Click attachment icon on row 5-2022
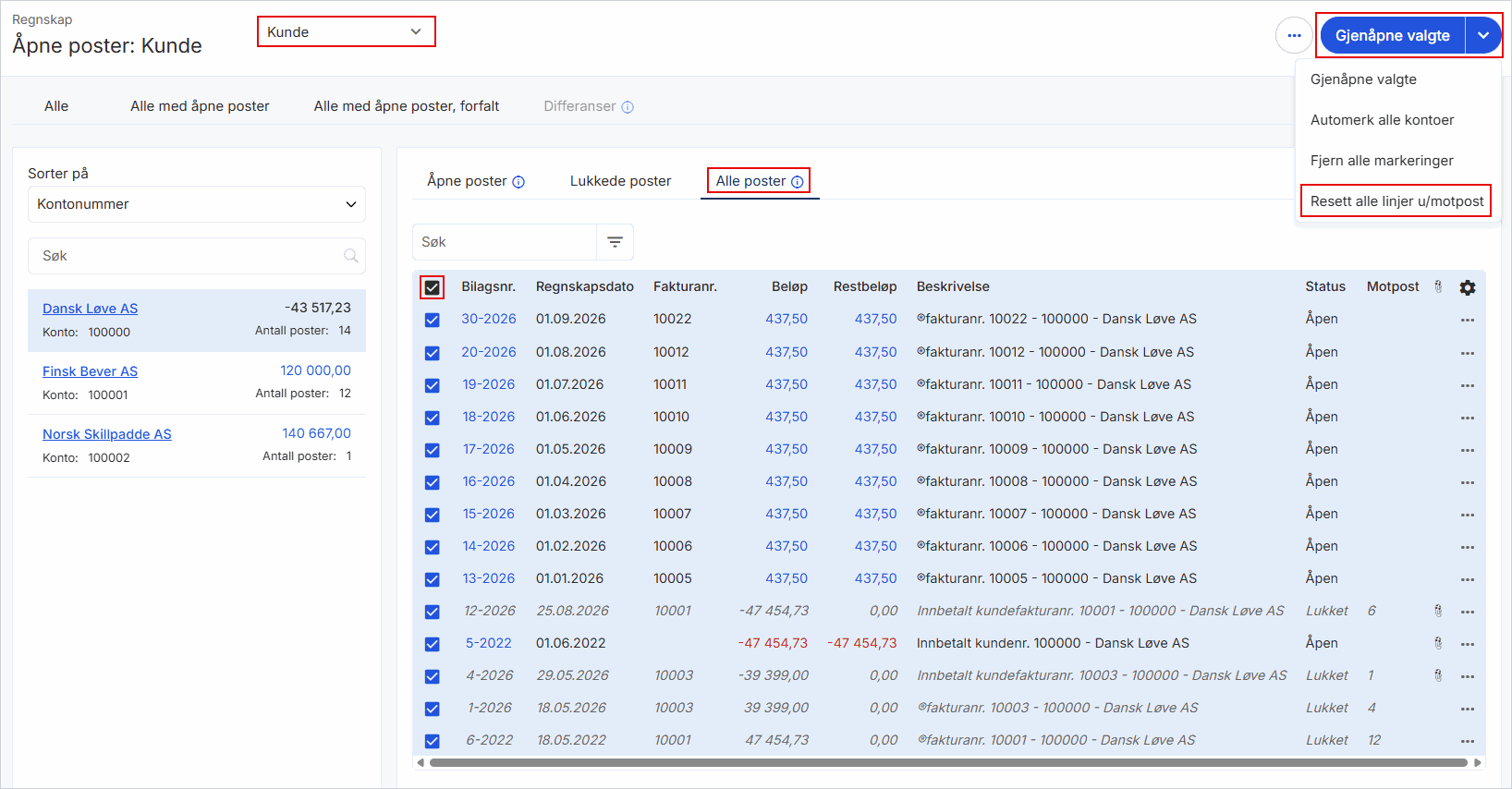 [x=1438, y=643]
